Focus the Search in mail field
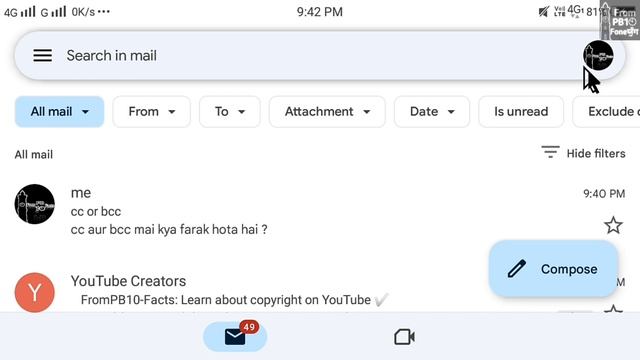Viewport: 640px width, 360px height. [x=320, y=56]
